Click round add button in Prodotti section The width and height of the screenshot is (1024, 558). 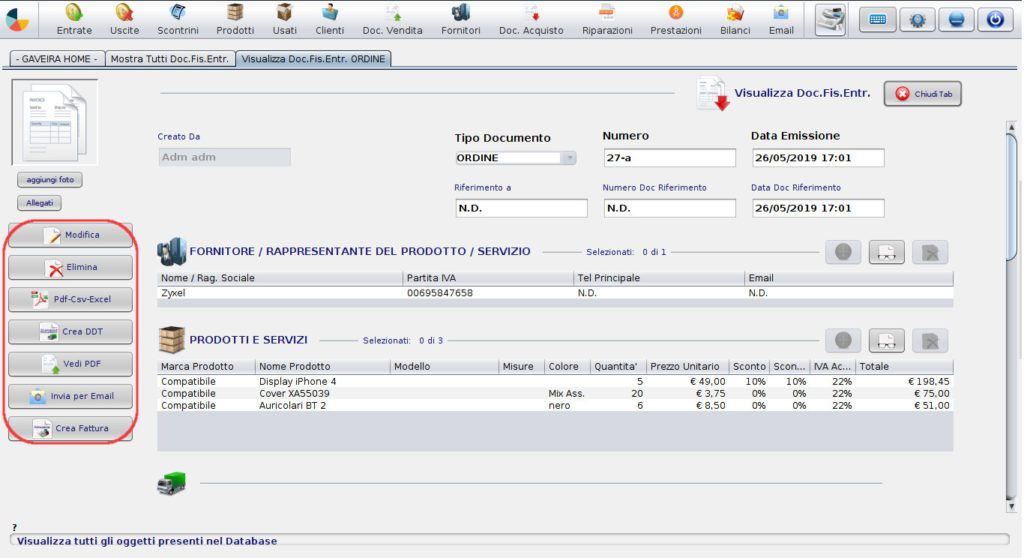coord(843,340)
